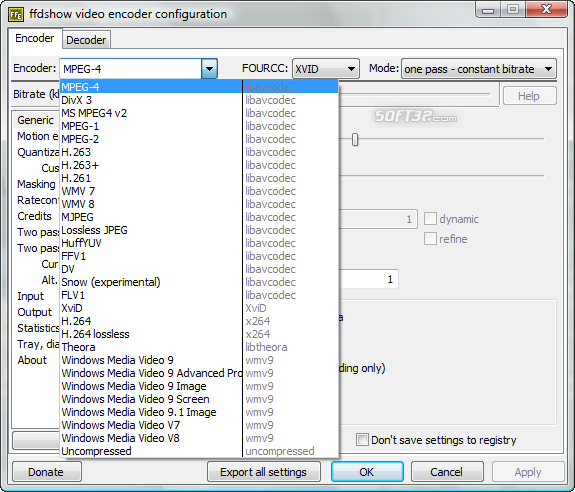Click the Help button
575x492 pixels.
coord(529,96)
